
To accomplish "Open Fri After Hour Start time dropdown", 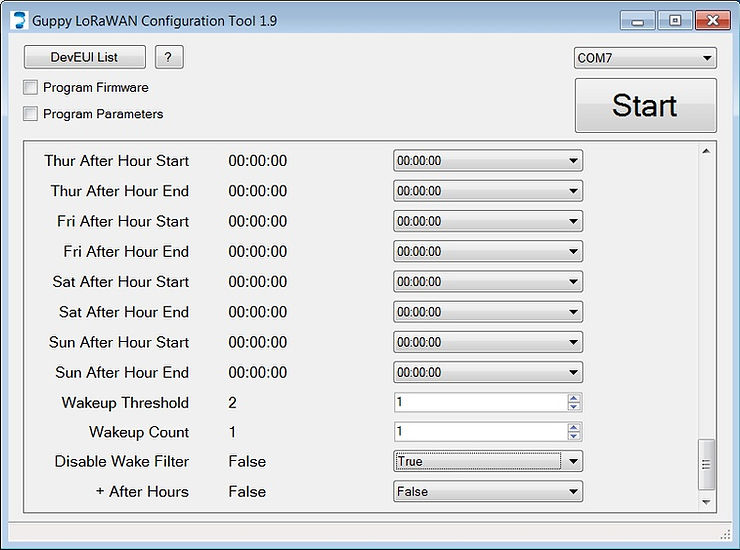I will (488, 221).
